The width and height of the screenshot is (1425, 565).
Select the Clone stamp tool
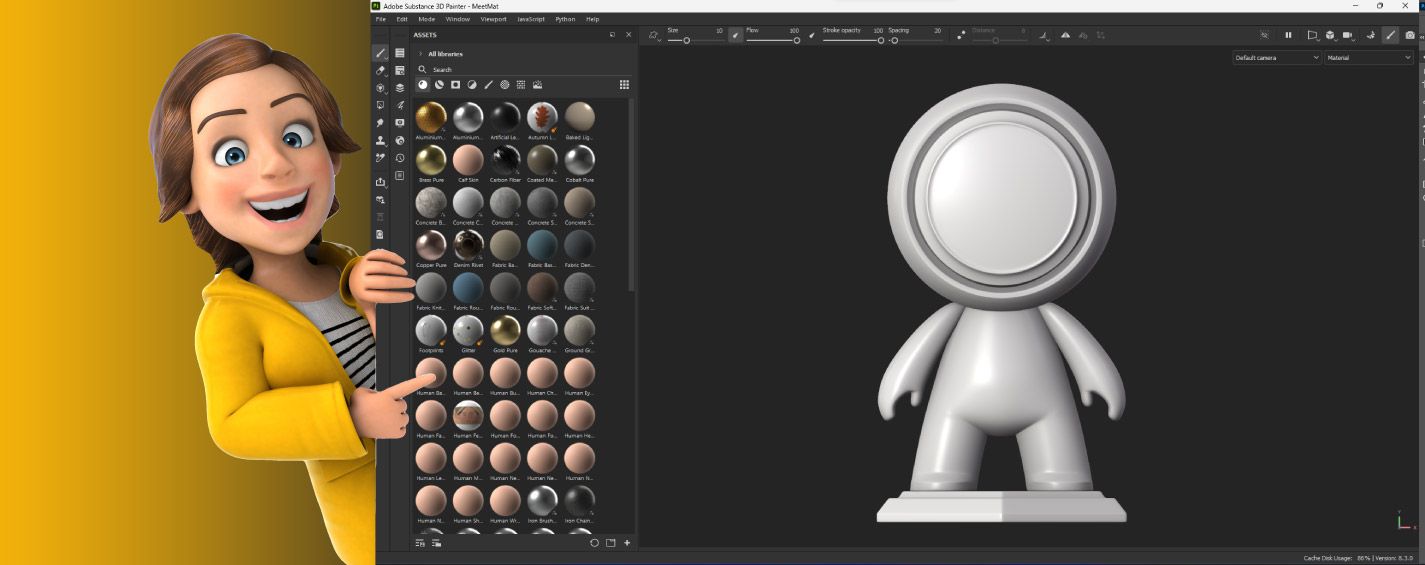pyautogui.click(x=380, y=140)
